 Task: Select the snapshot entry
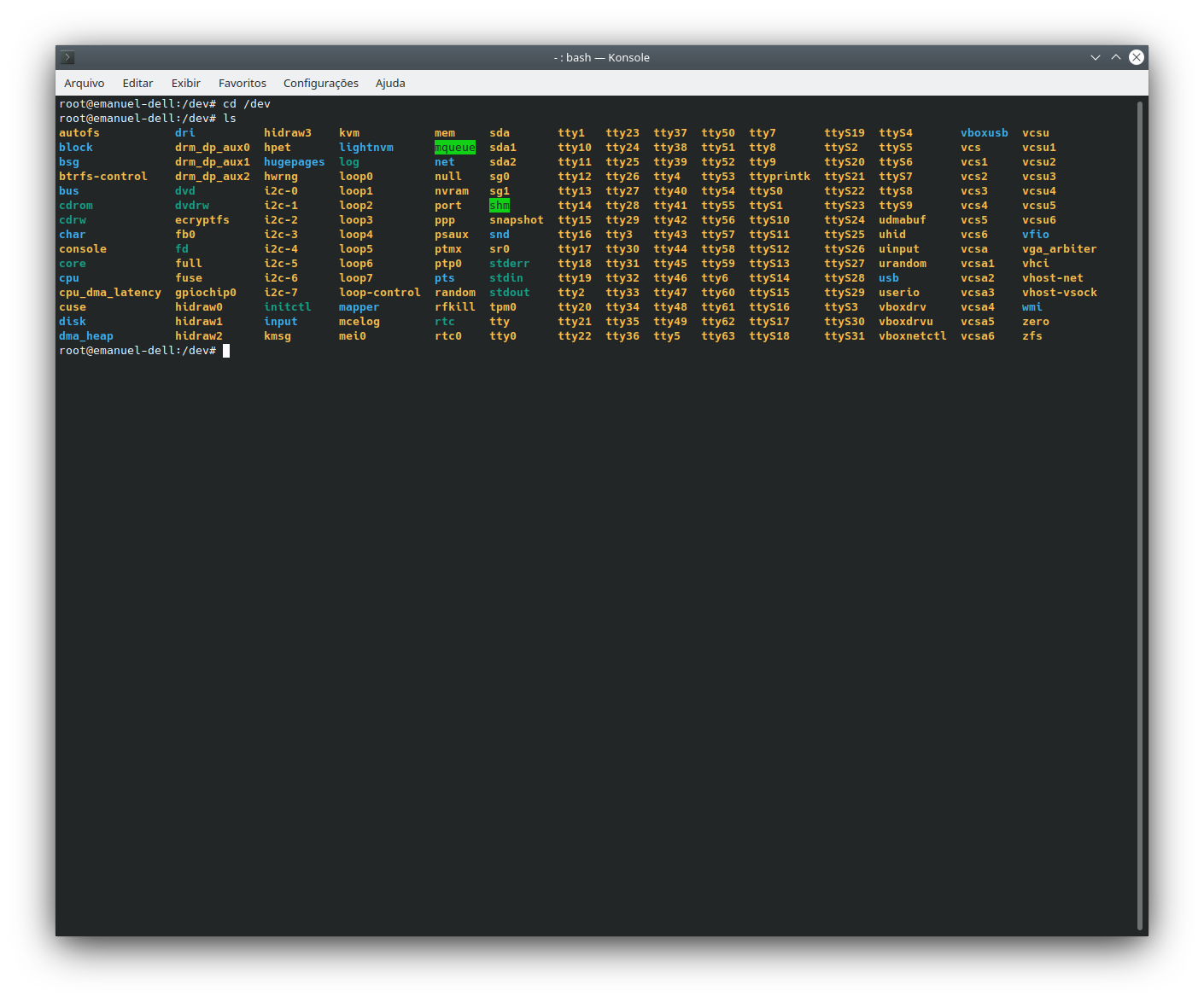517,220
